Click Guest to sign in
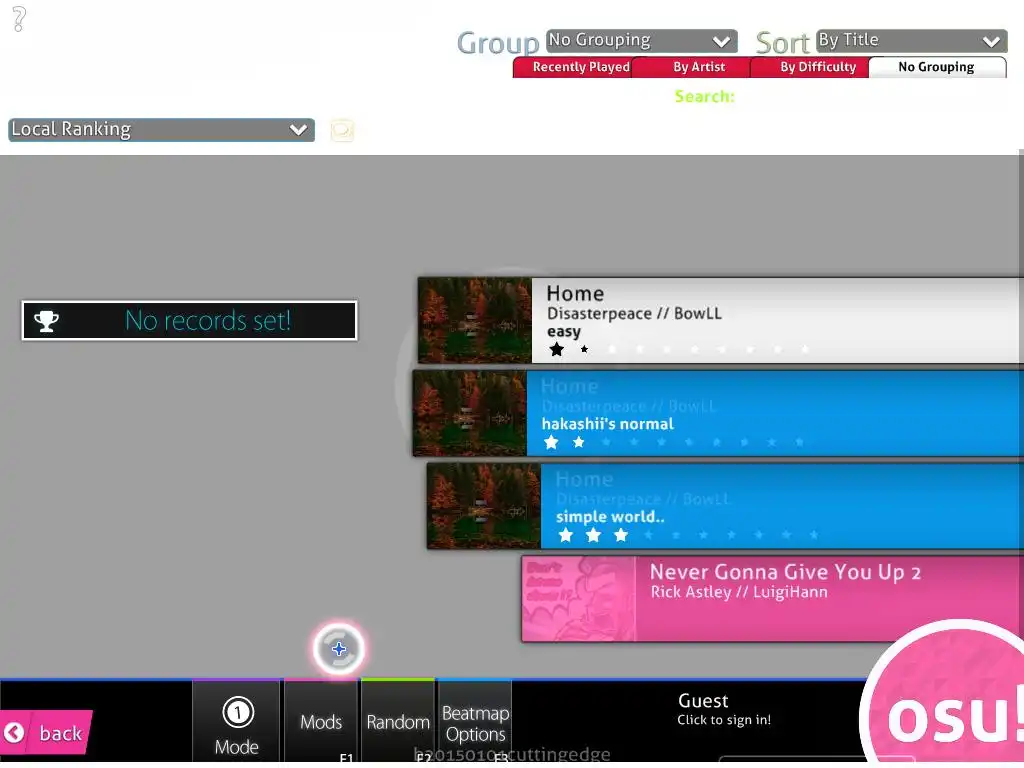1024x768 pixels. pyautogui.click(x=724, y=709)
